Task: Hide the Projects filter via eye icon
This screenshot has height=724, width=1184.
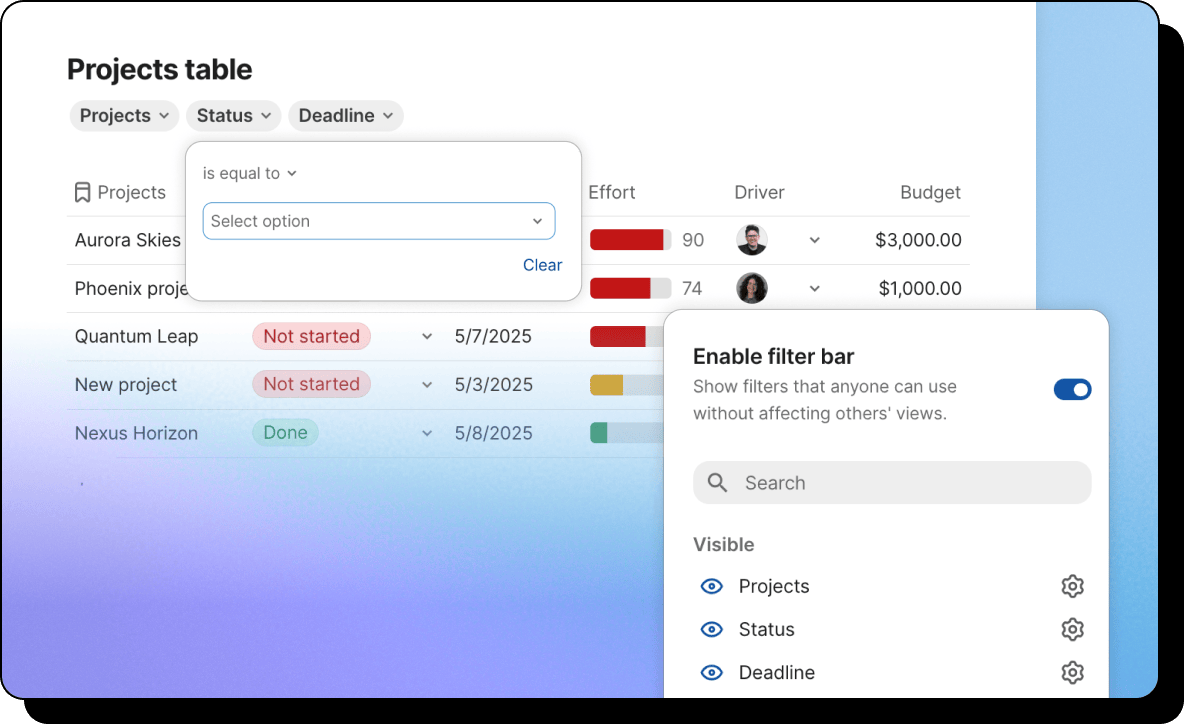Action: pyautogui.click(x=711, y=586)
